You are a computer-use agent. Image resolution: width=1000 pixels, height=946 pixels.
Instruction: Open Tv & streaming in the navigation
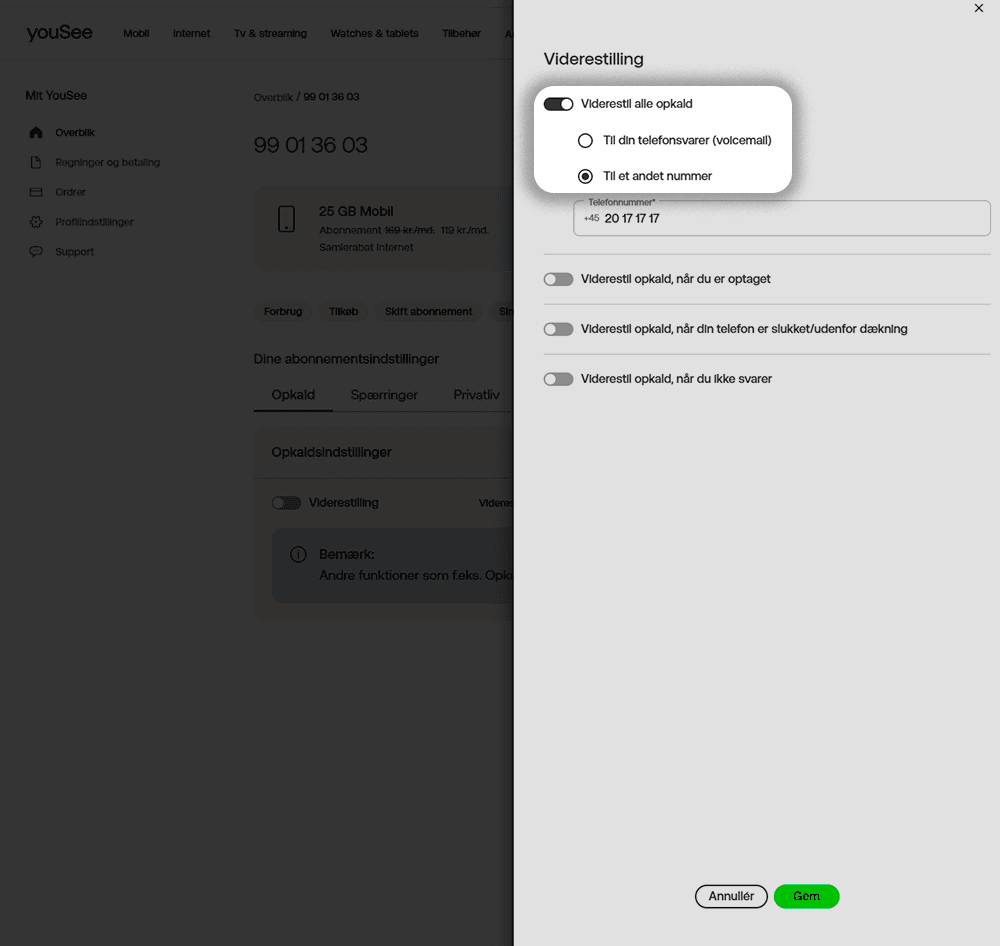coord(270,34)
